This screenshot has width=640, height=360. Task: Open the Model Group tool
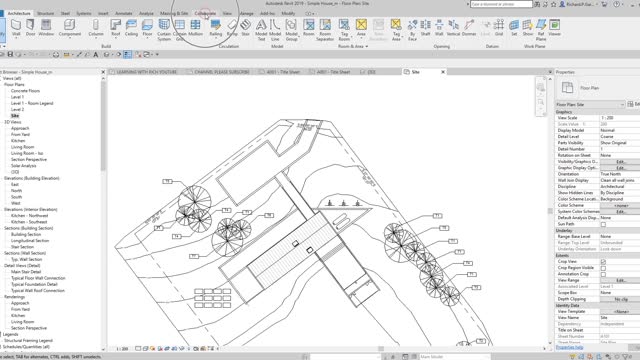[291, 30]
